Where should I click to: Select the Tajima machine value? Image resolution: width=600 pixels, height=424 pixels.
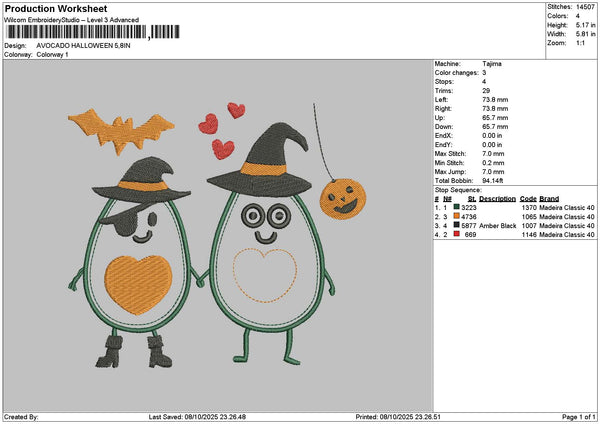pos(493,64)
